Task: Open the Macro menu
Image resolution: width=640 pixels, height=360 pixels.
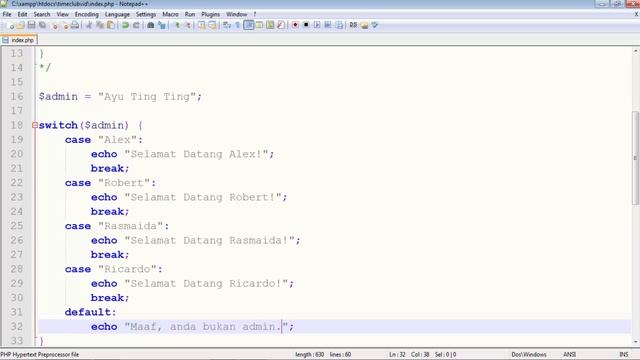Action: [x=170, y=14]
